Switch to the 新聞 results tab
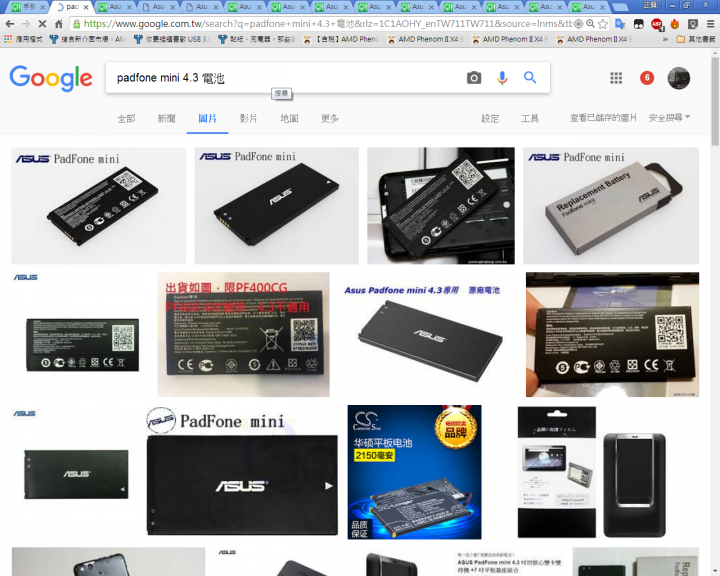 point(166,119)
